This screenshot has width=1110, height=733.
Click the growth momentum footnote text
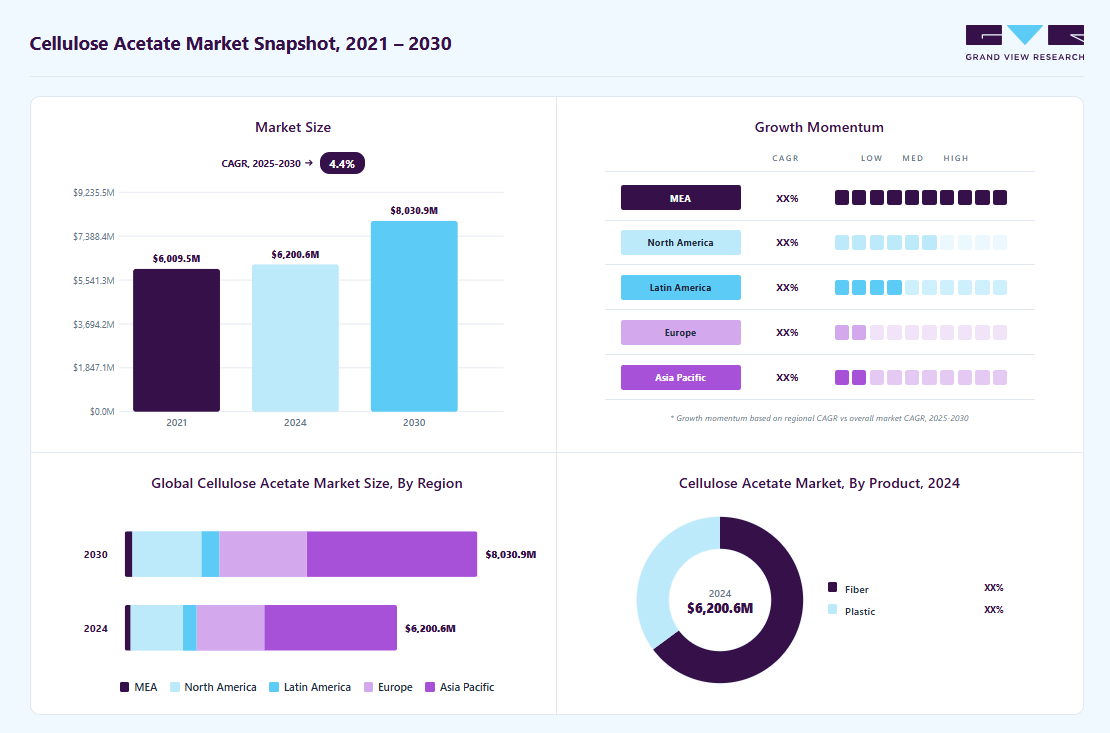pos(819,418)
